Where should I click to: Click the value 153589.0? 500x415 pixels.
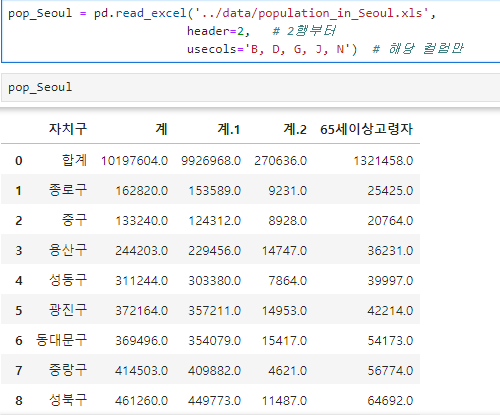click(215, 191)
